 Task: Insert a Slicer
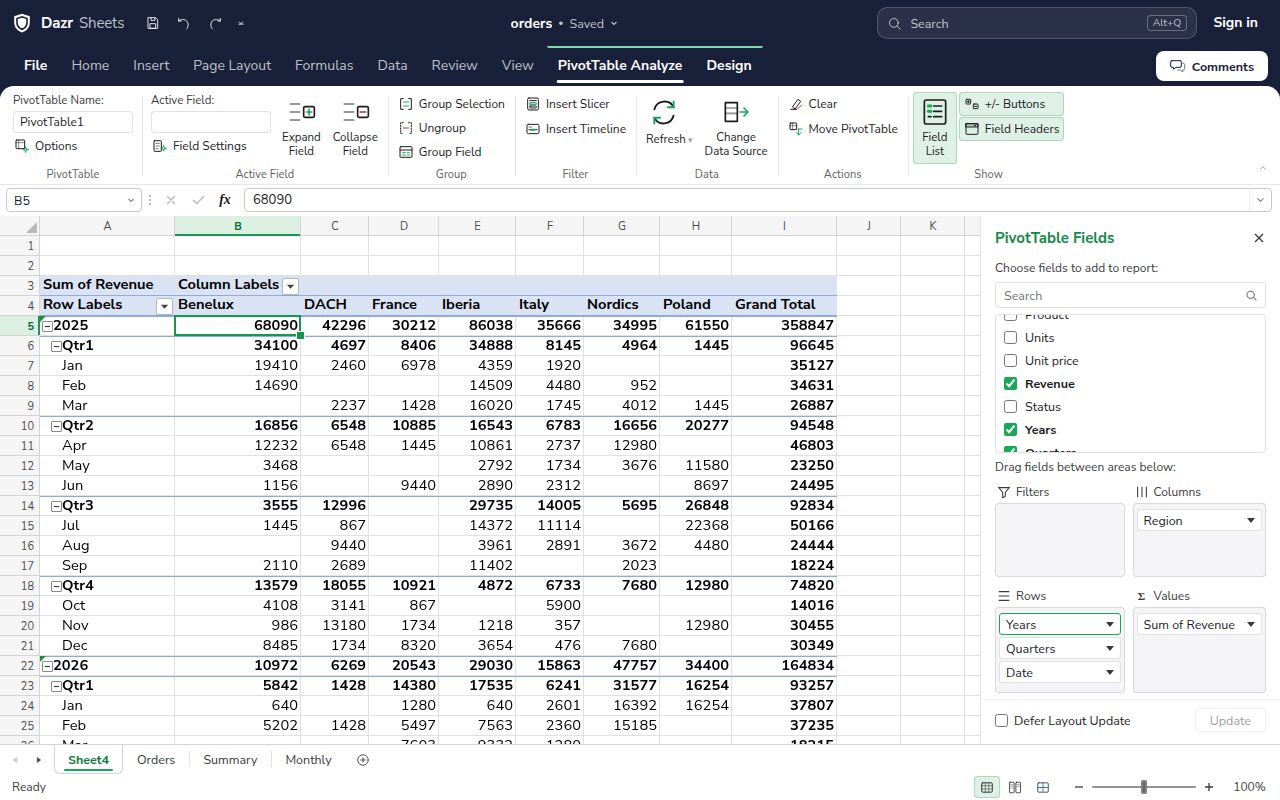568,104
